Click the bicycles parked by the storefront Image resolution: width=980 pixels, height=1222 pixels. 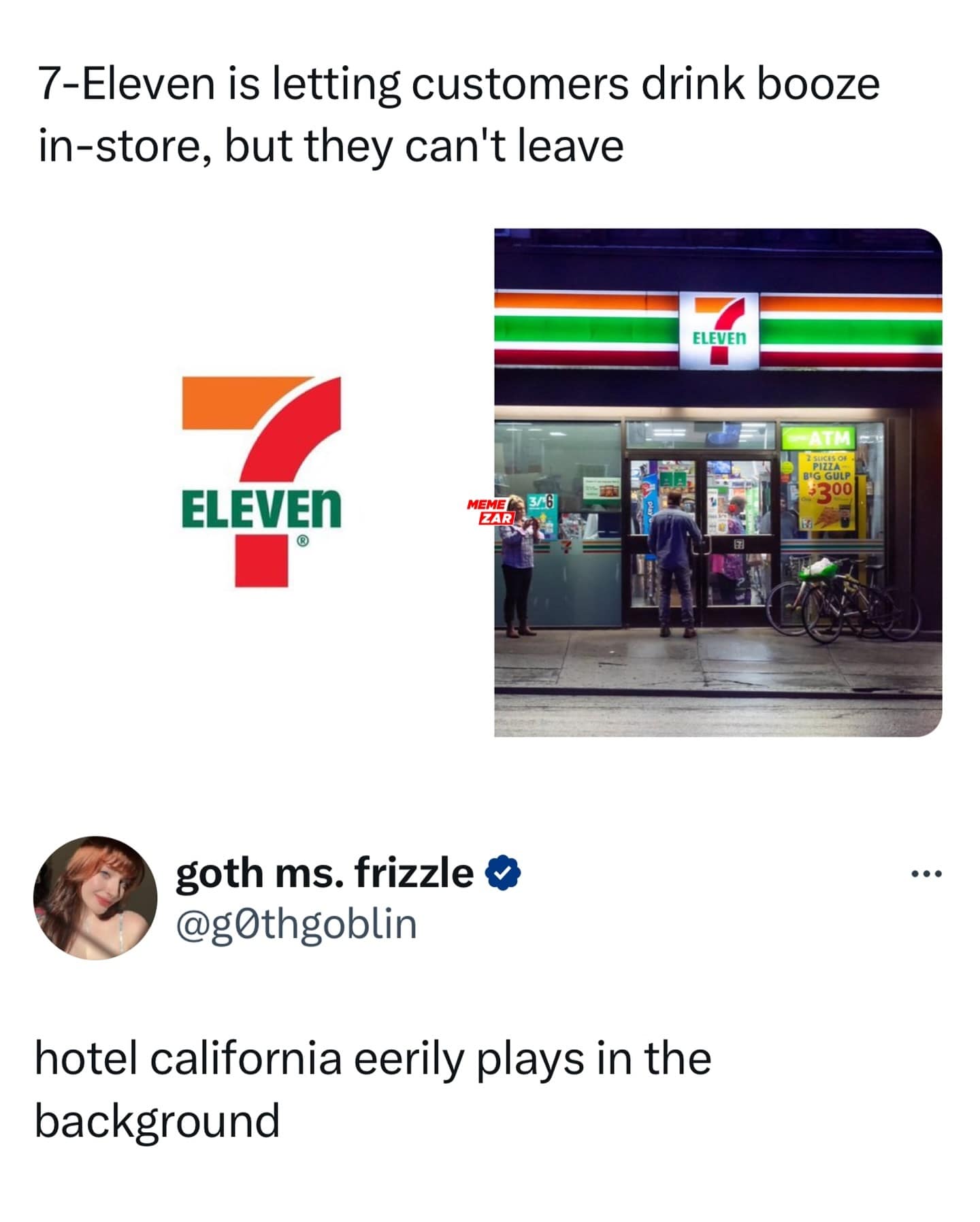click(843, 599)
